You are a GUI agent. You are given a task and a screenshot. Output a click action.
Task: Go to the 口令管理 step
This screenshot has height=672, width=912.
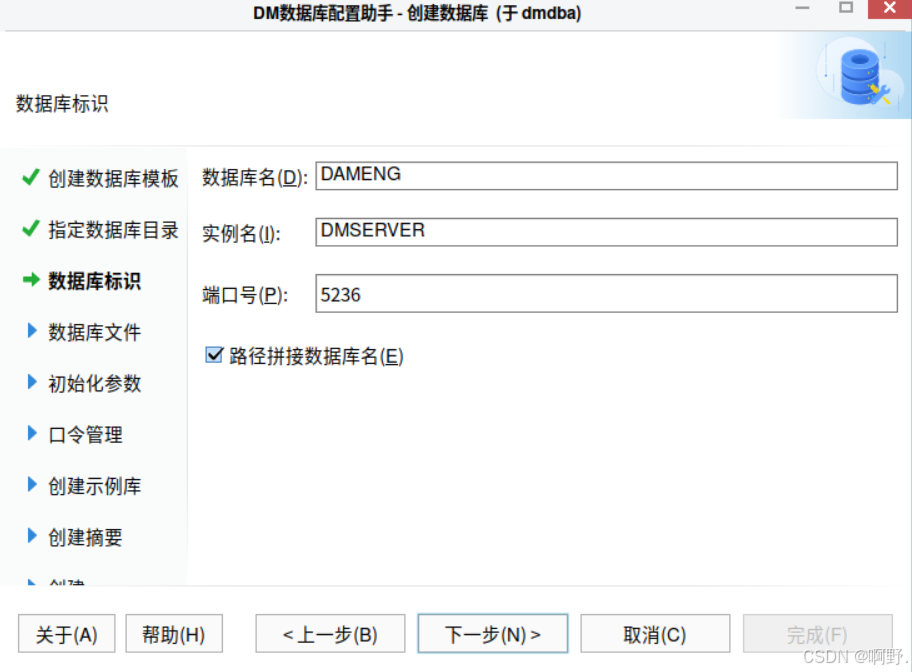tap(85, 434)
